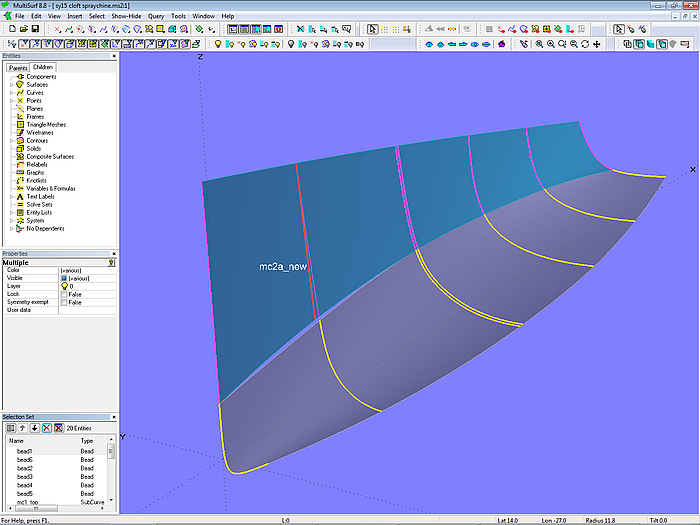The width and height of the screenshot is (700, 525).
Task: Click the Save disk icon
Action: tap(35, 30)
